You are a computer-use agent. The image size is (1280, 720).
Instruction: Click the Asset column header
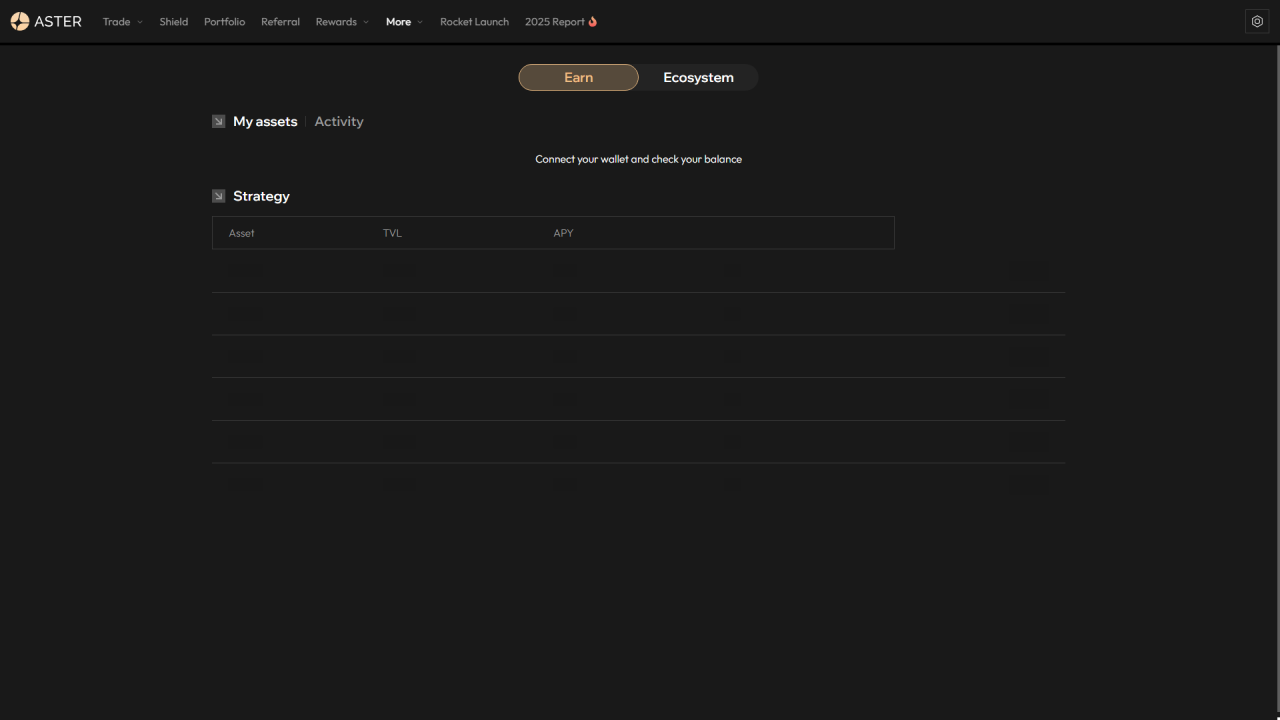click(x=242, y=233)
